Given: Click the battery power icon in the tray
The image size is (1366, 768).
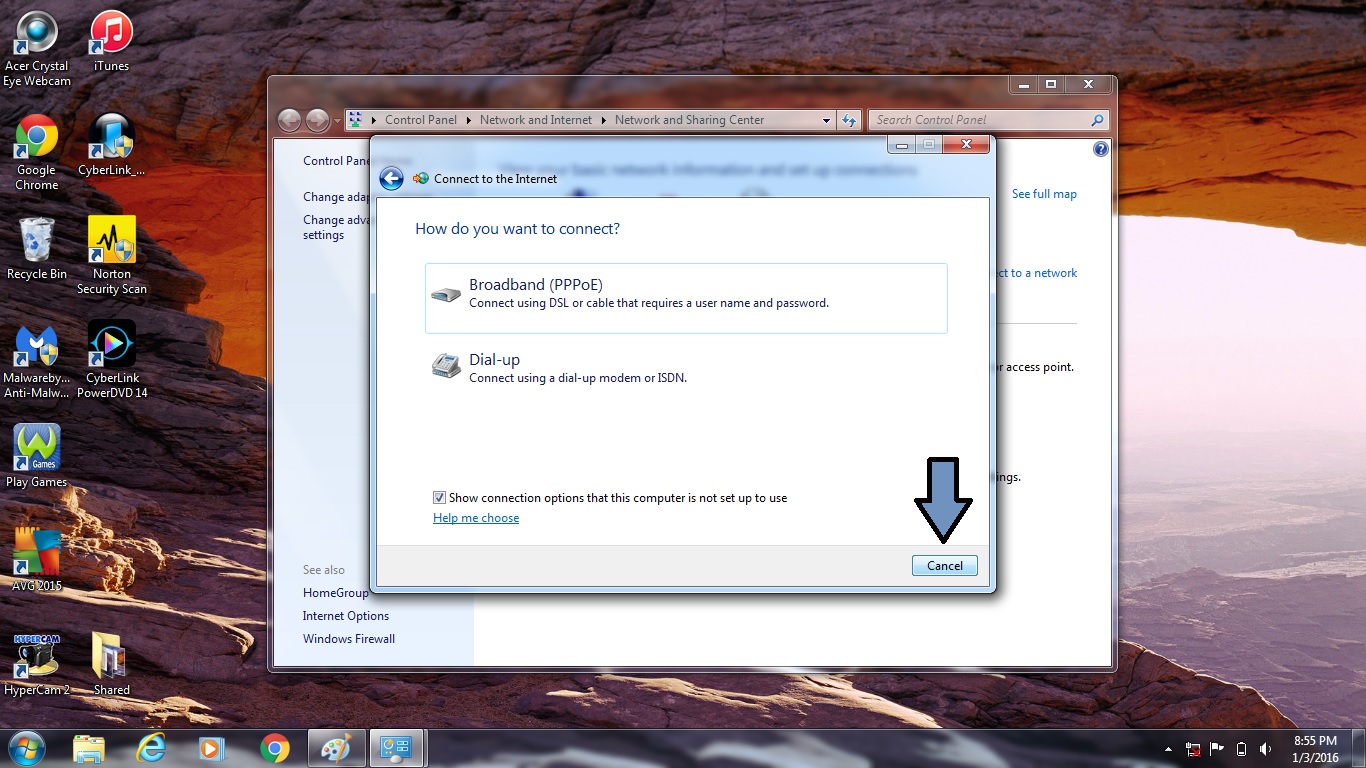Looking at the screenshot, I should pos(1241,749).
